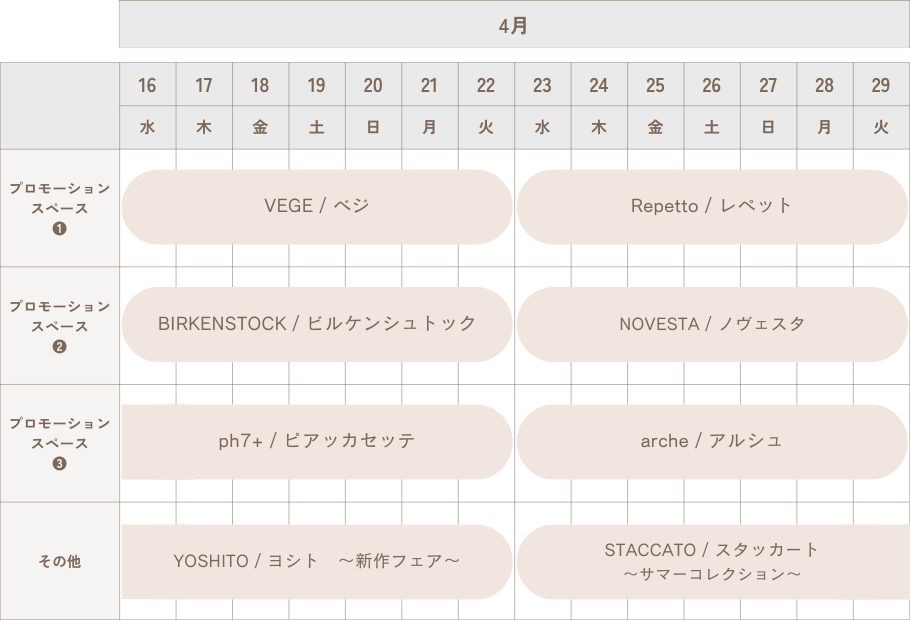Open the BIRKENSTOCK / ビルケンシュトック event
Image resolution: width=910 pixels, height=620 pixels.
click(x=317, y=325)
